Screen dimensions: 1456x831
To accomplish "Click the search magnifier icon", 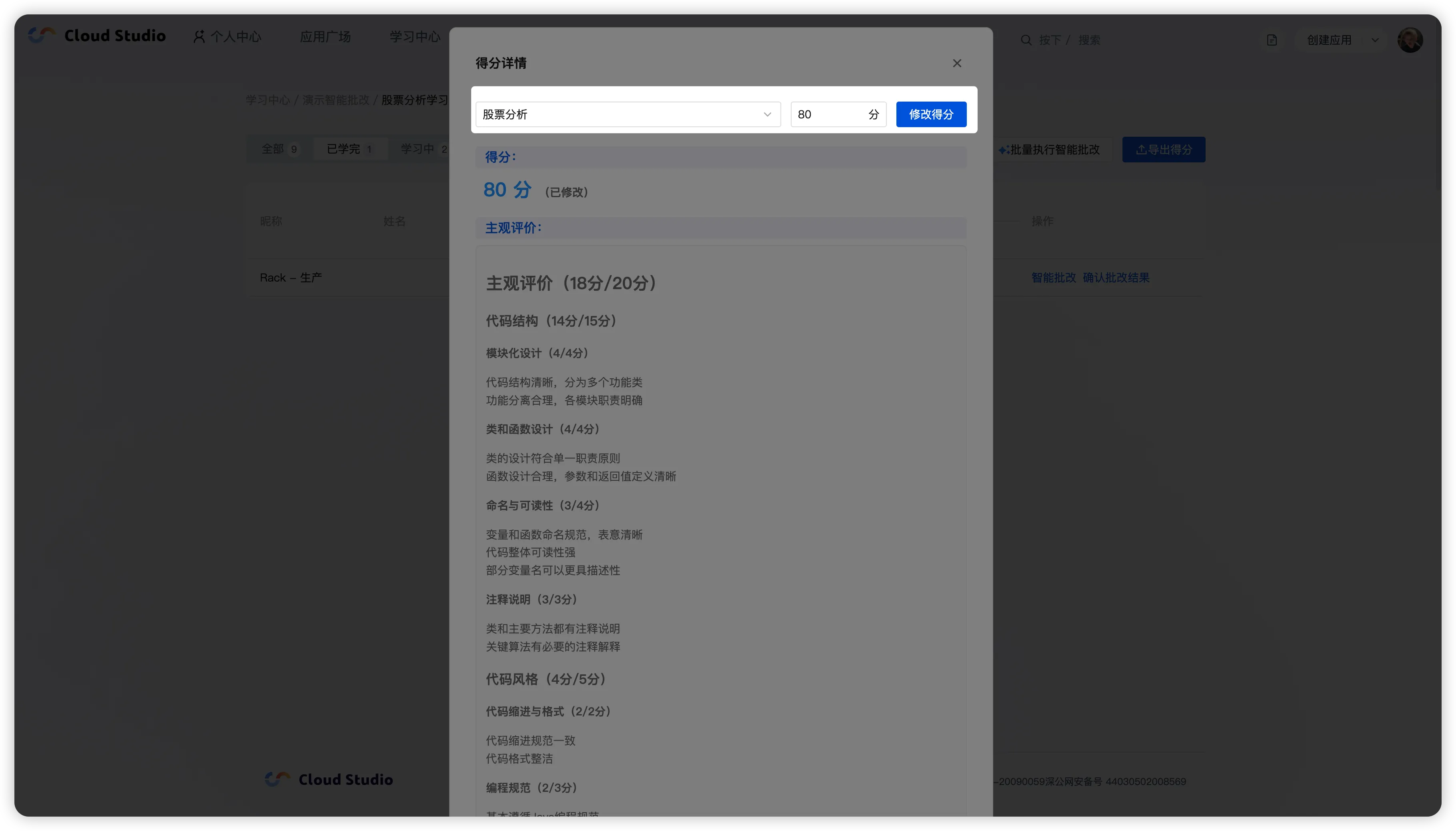I will point(1026,40).
